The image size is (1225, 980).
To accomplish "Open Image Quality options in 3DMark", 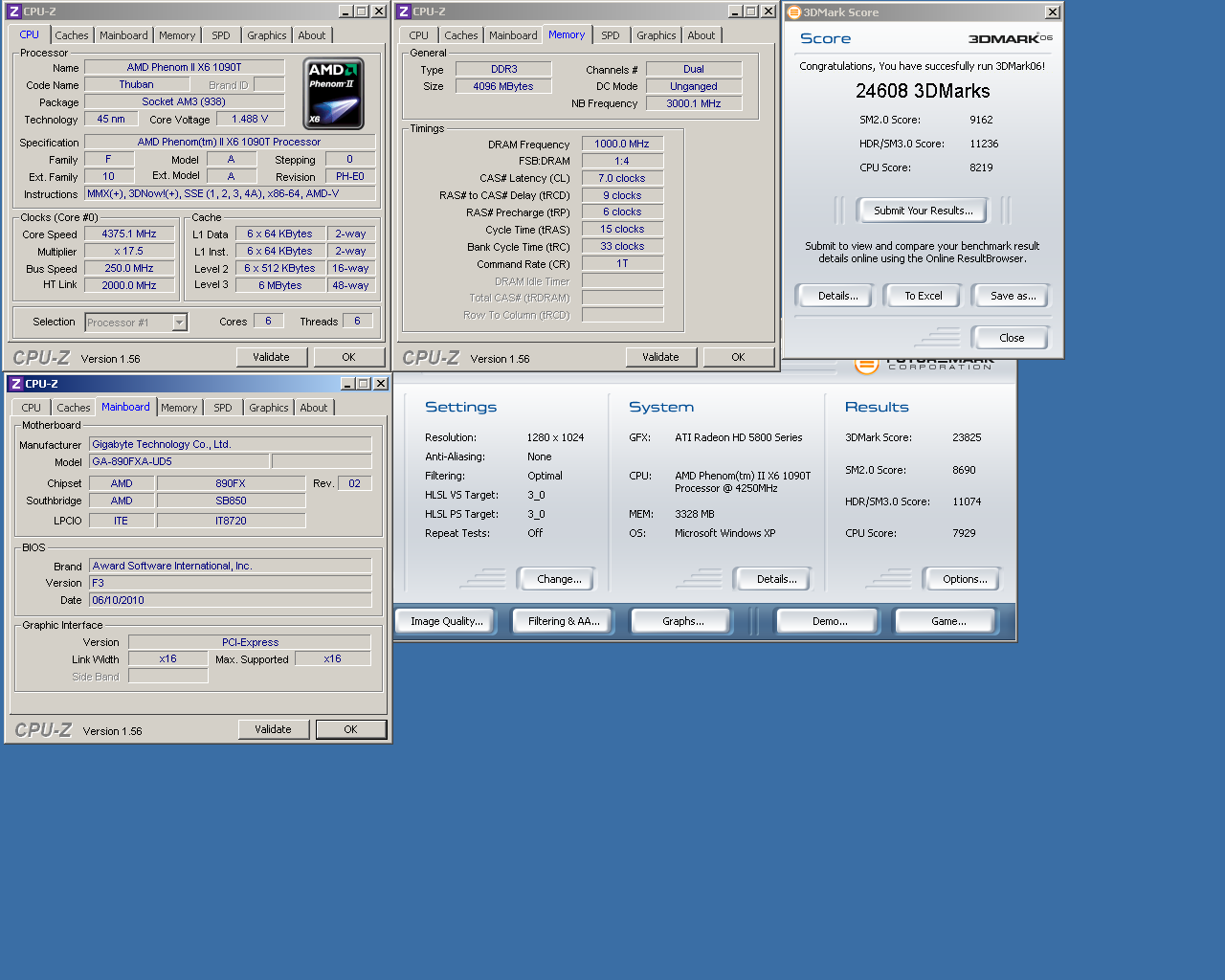I will pyautogui.click(x=446, y=621).
